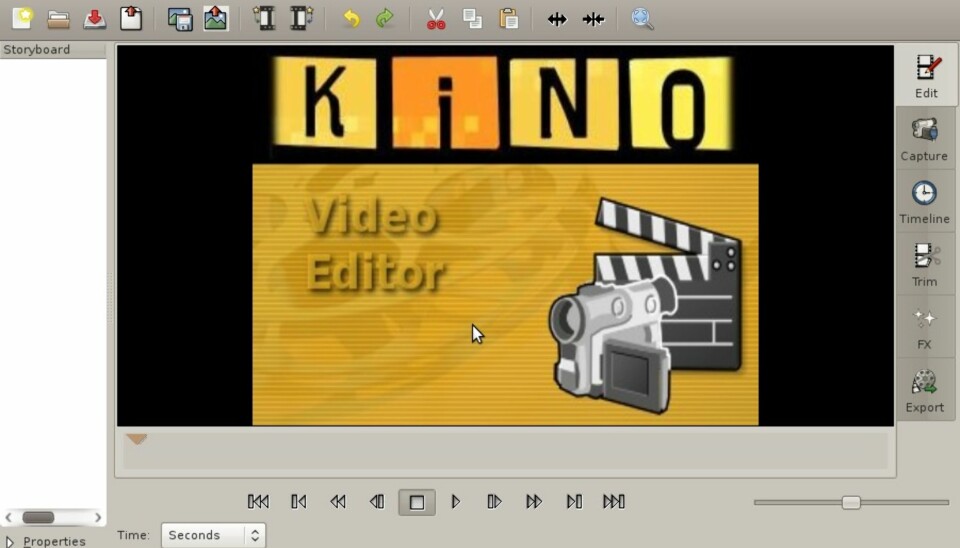The height and width of the screenshot is (548, 960).
Task: Save the movie with red arrow icon
Action: (x=94, y=19)
